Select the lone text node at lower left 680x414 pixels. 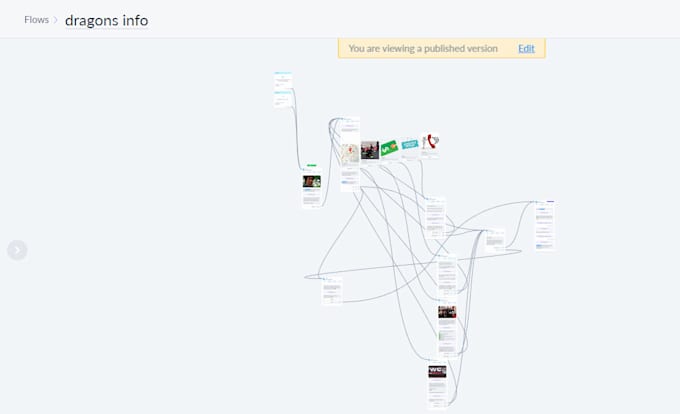point(332,291)
